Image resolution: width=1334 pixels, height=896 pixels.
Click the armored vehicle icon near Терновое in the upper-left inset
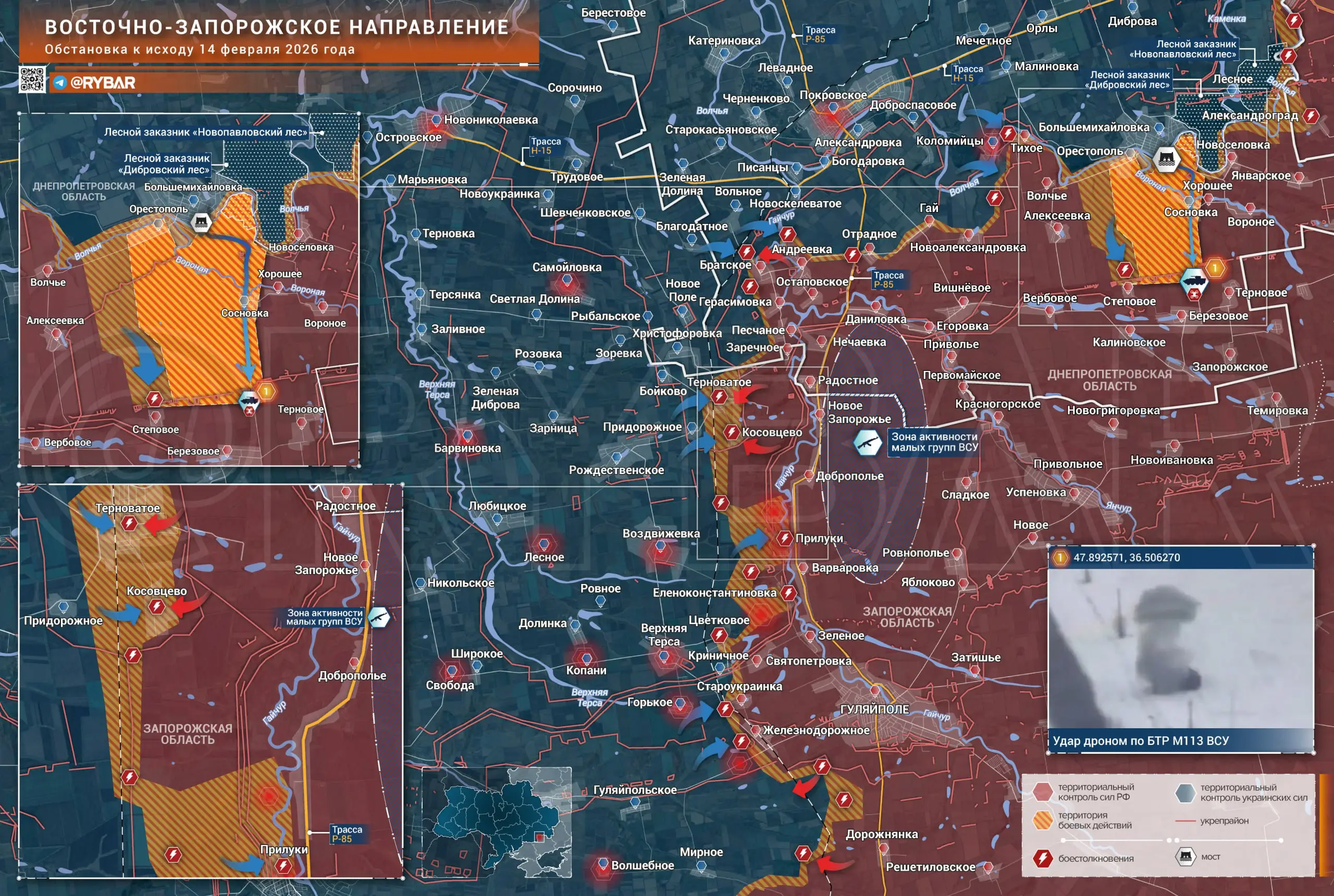pyautogui.click(x=249, y=399)
